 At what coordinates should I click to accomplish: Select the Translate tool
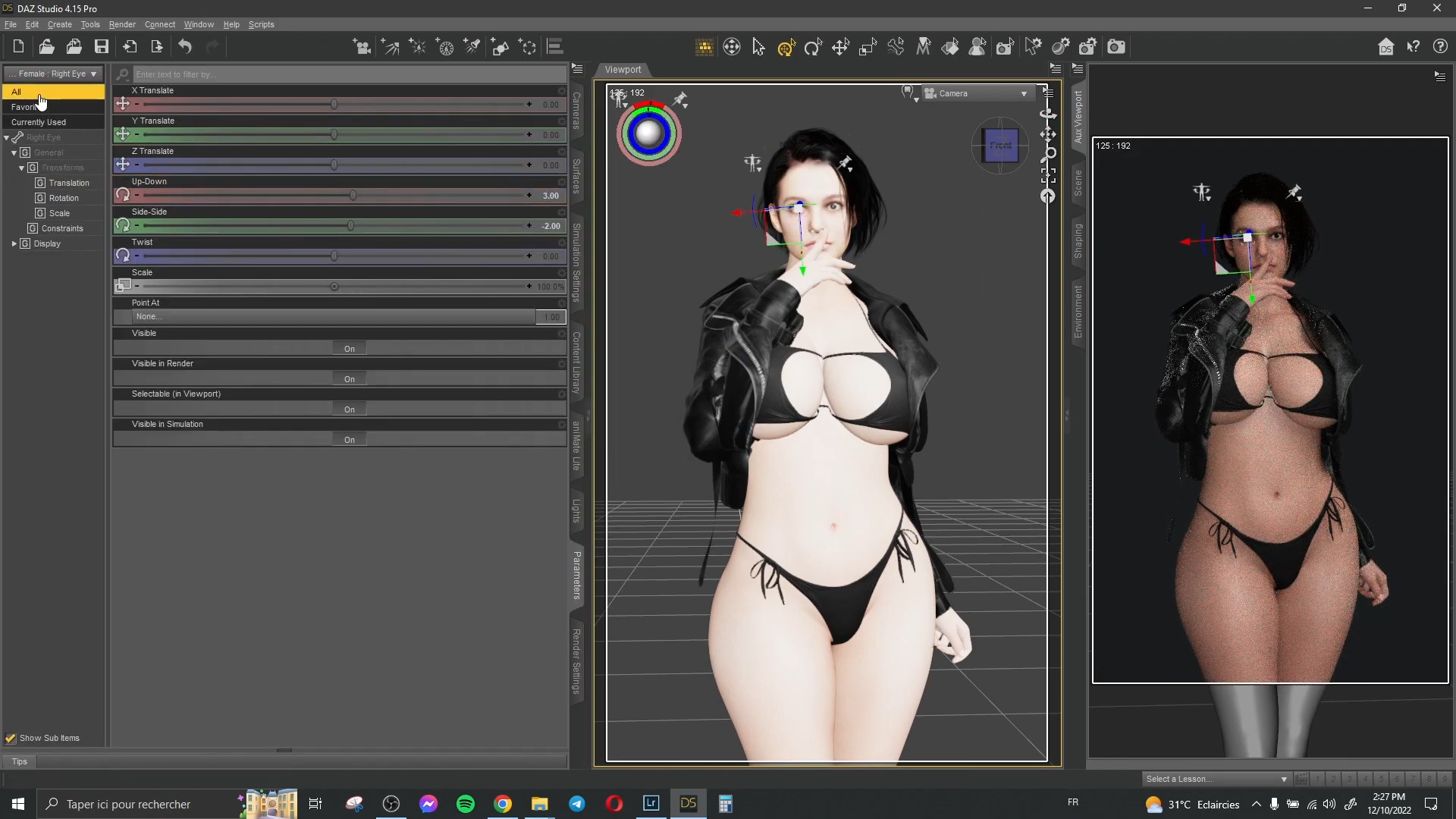[x=841, y=47]
